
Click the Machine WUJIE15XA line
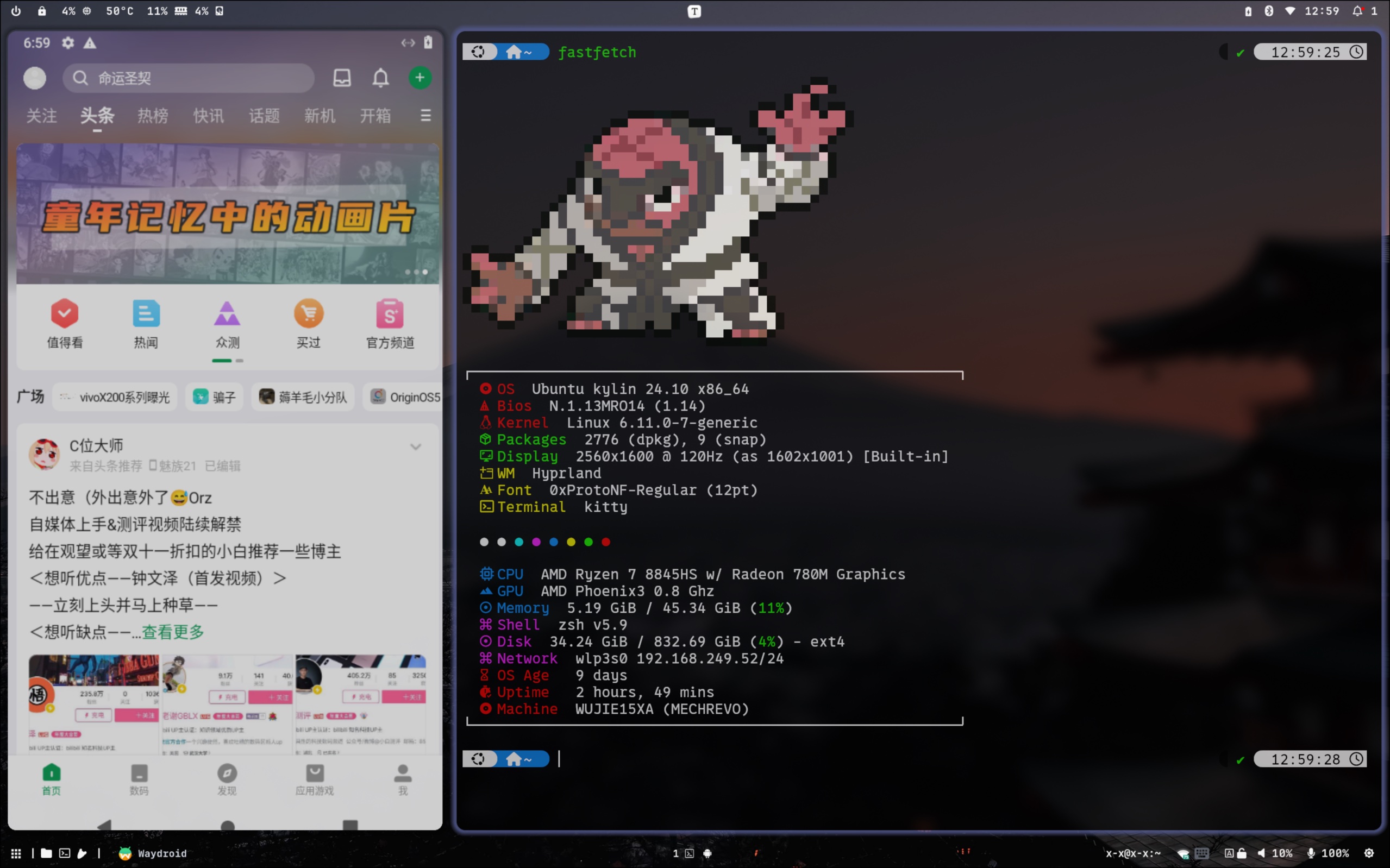click(615, 709)
